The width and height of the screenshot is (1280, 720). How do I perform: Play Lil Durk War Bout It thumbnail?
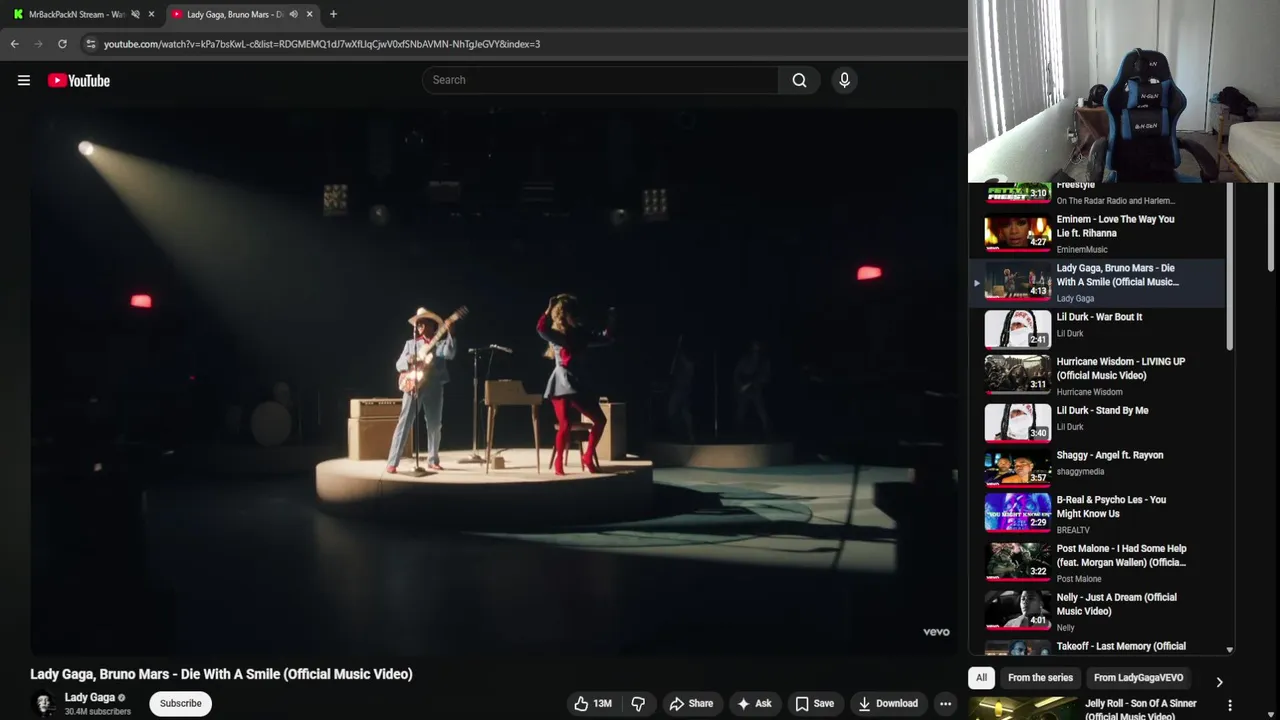pyautogui.click(x=1018, y=329)
